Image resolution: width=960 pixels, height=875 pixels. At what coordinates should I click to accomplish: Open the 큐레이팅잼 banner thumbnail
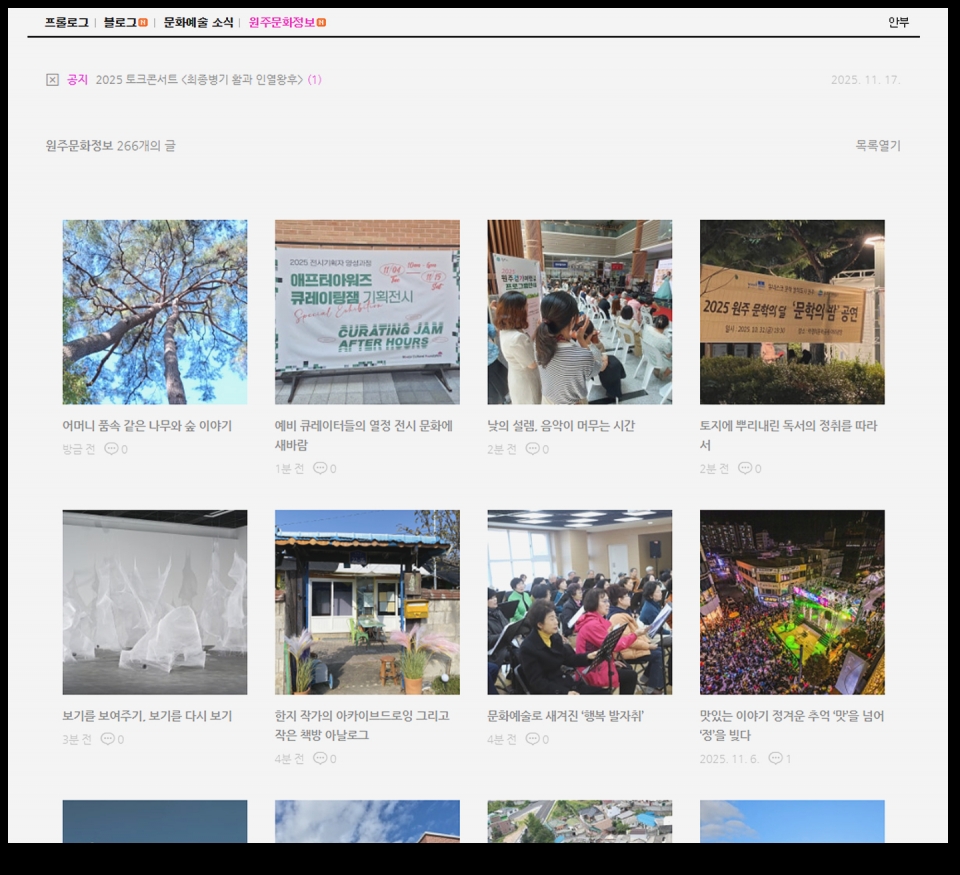point(367,312)
